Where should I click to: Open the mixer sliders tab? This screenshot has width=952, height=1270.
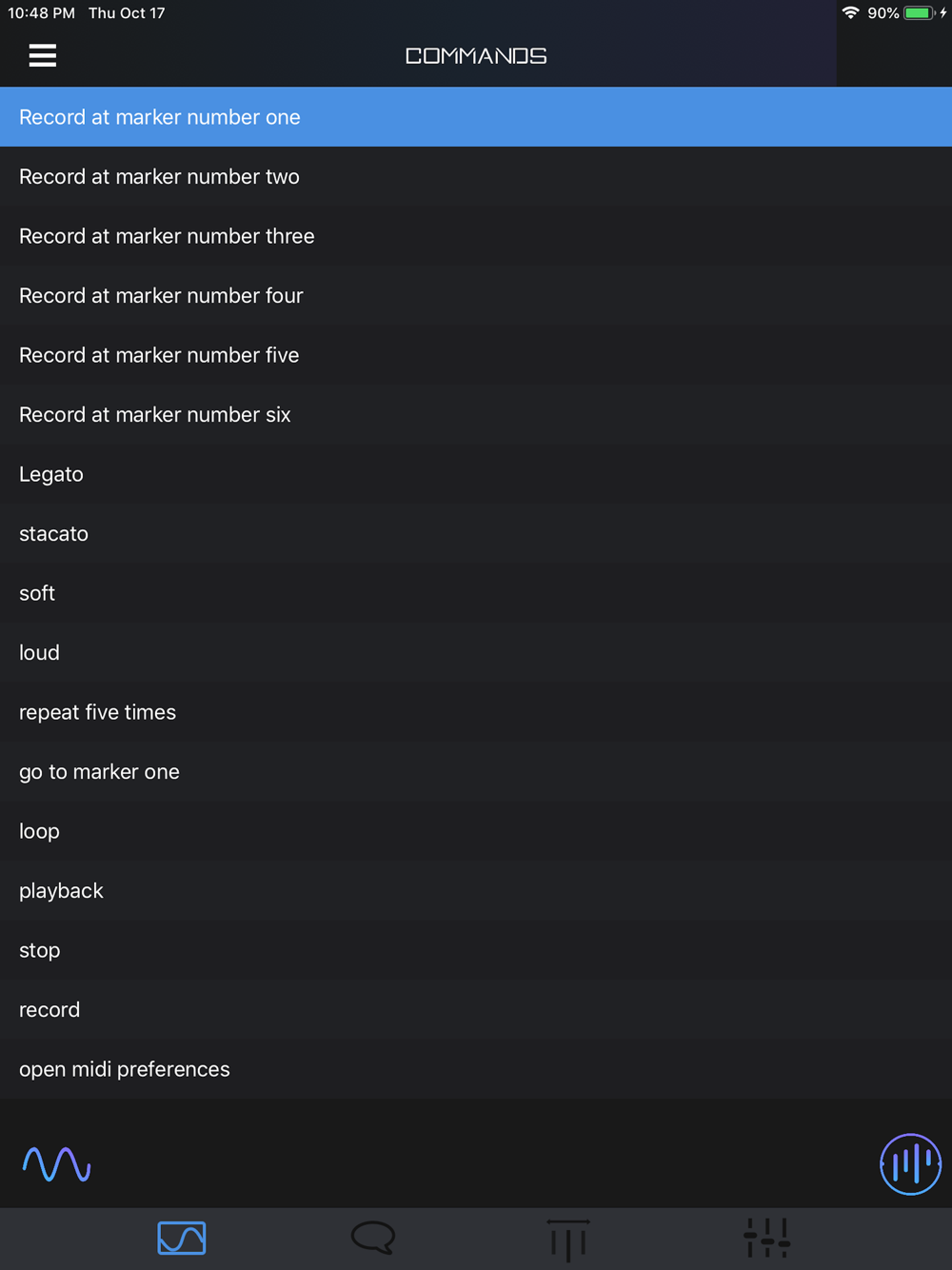coord(766,1238)
